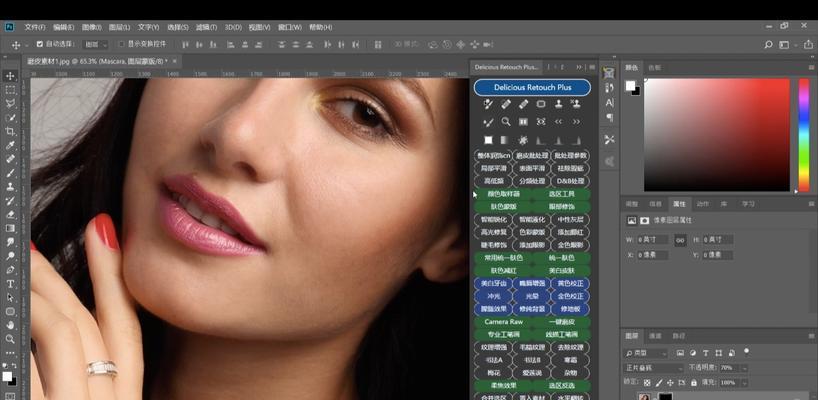Click the double right chevron in Retouch panel
The height and width of the screenshot is (400, 818).
(576, 122)
